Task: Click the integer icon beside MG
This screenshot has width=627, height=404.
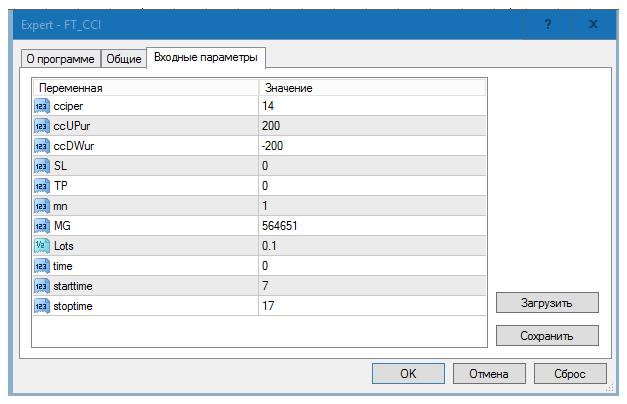Action: point(42,226)
